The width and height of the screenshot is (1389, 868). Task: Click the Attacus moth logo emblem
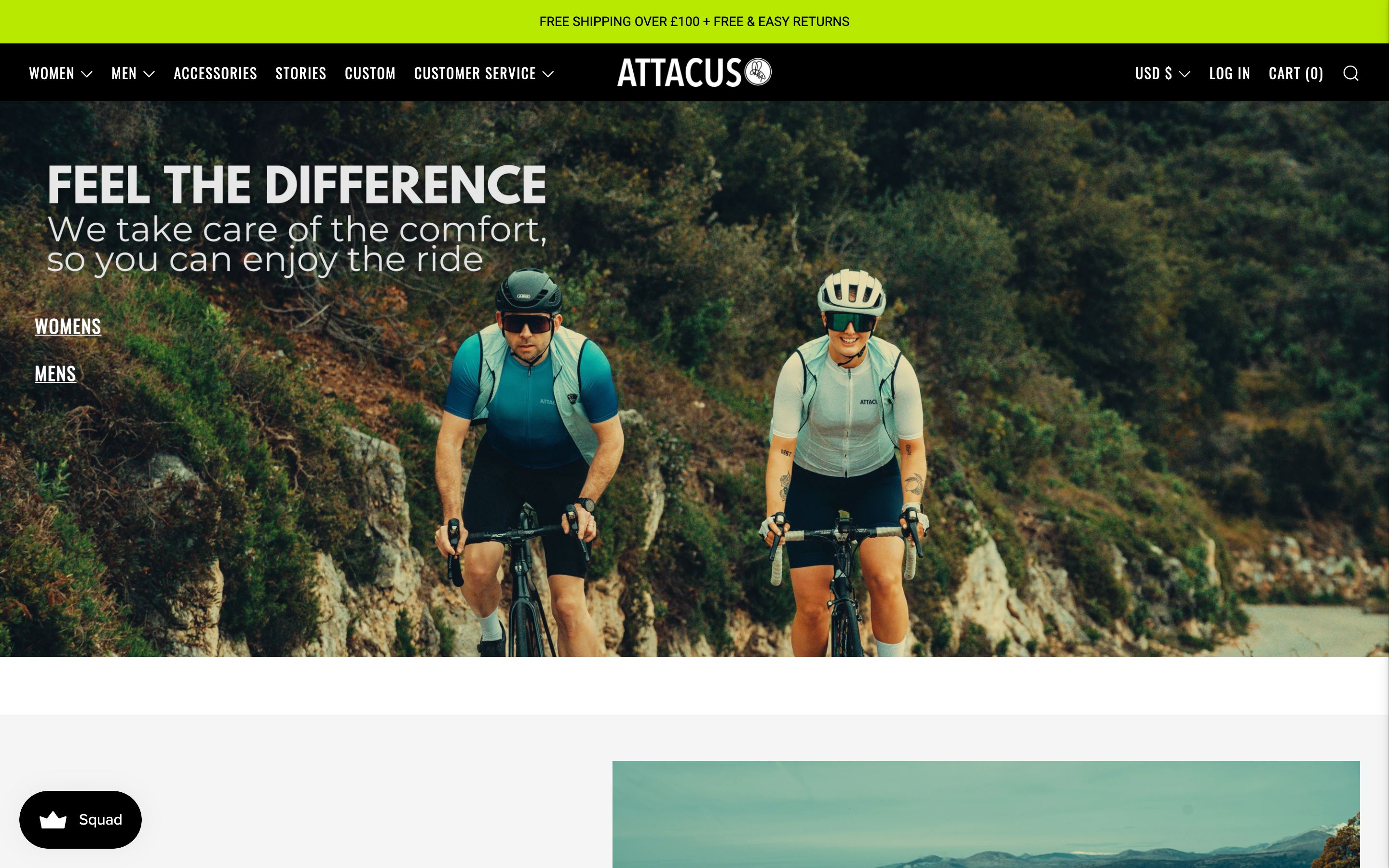tap(758, 72)
